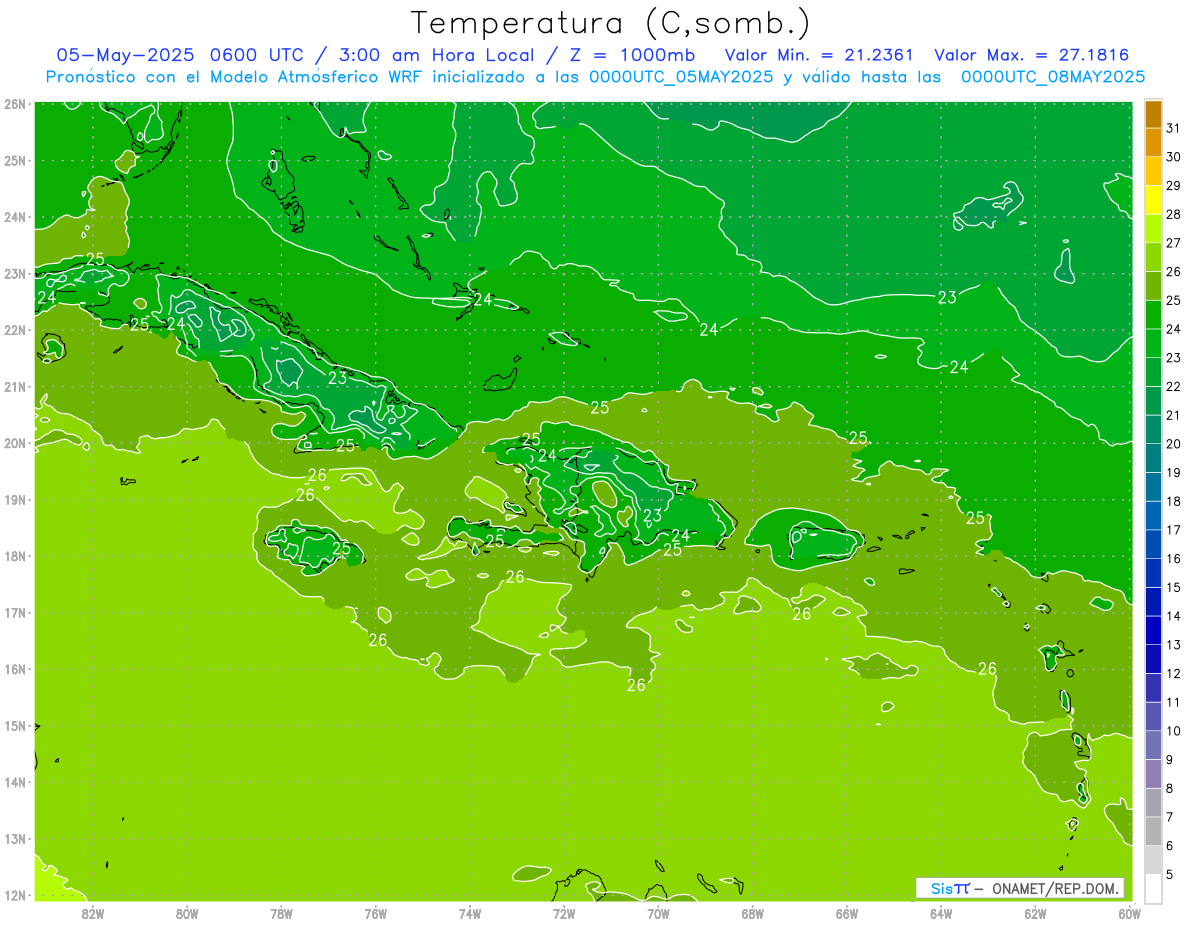The image size is (1200, 927).
Task: Click the color bar label 16
Action: point(1173,558)
